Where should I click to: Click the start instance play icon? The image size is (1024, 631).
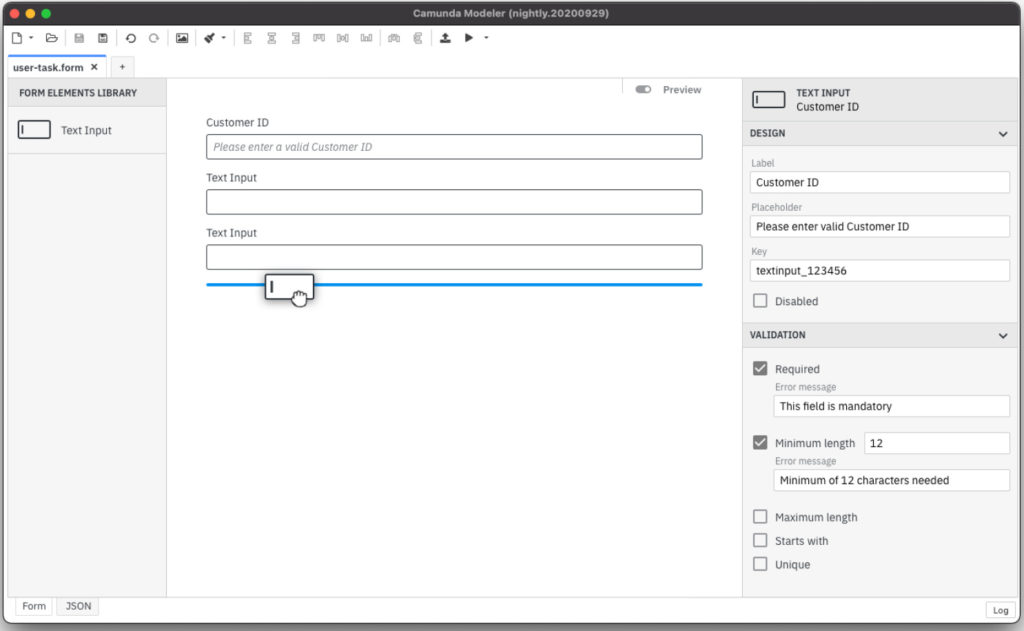click(469, 38)
